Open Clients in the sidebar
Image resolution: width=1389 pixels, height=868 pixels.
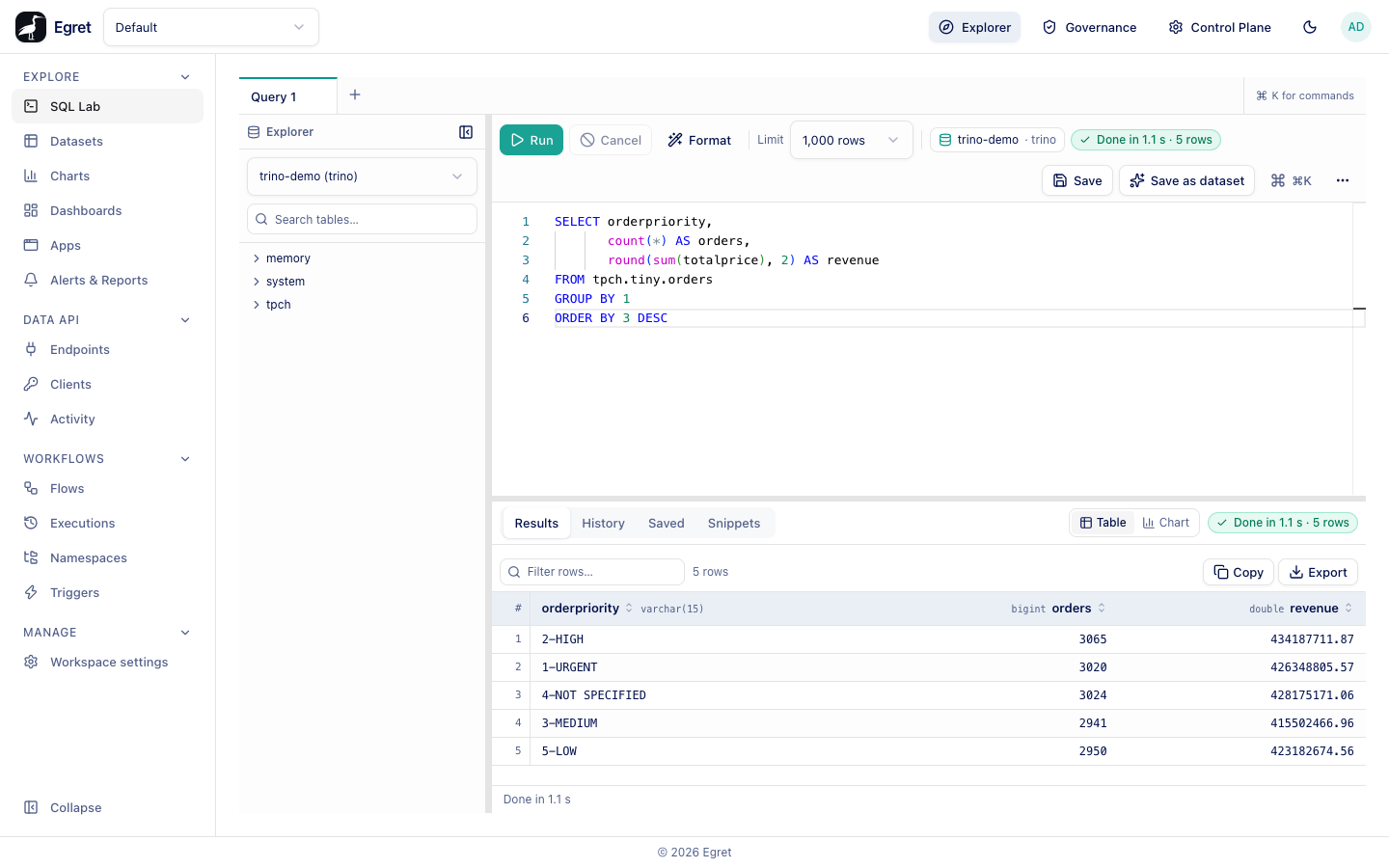(x=107, y=384)
